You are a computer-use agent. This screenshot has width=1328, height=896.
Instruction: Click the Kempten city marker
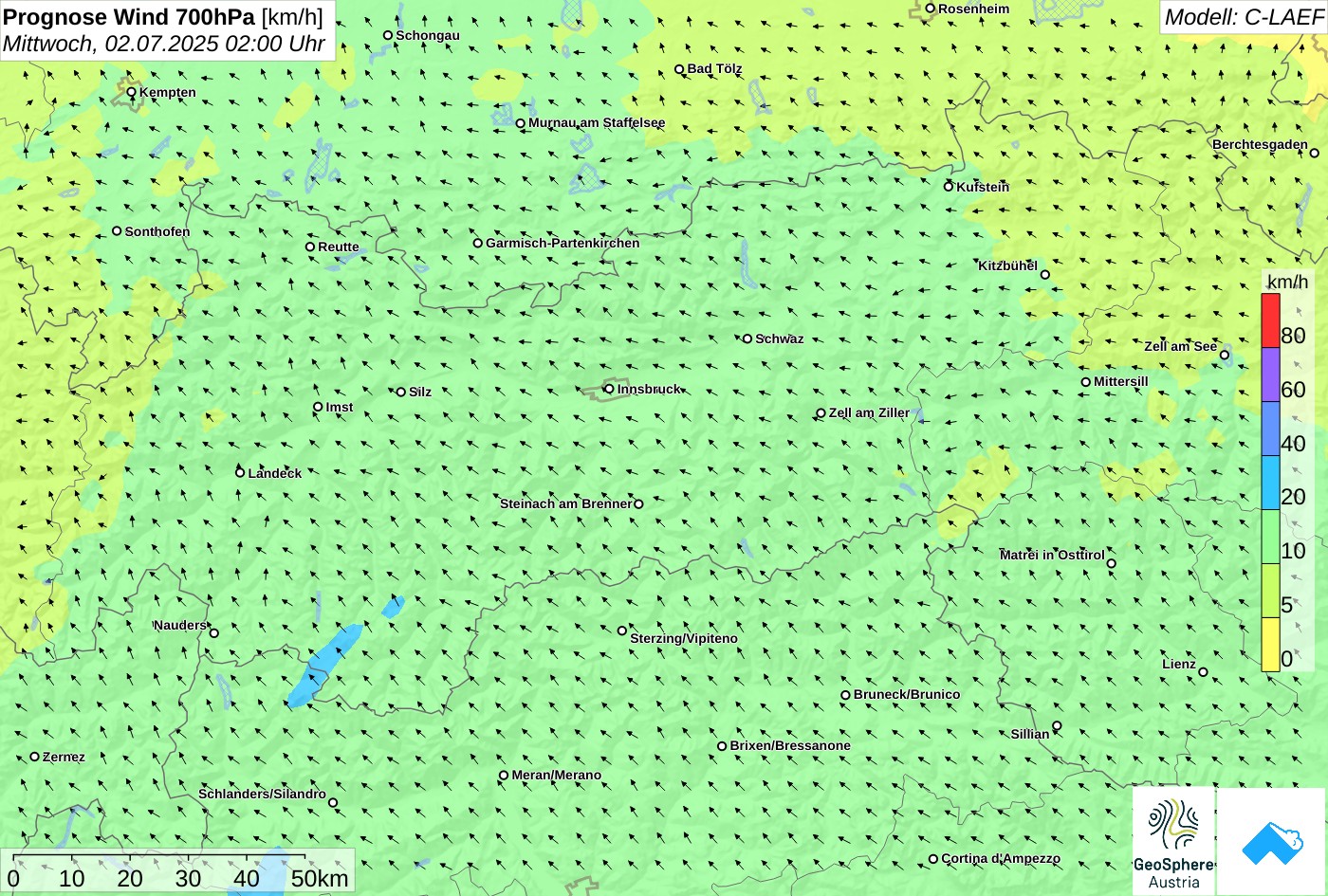coord(132,92)
